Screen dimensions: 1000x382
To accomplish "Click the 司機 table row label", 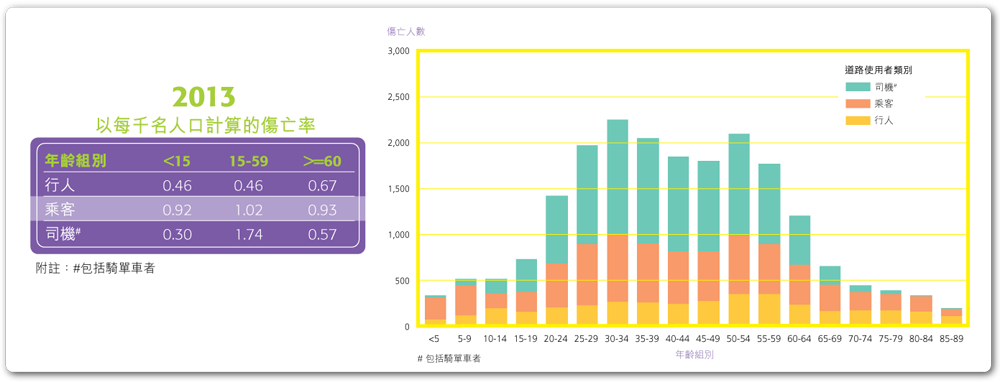I will pyautogui.click(x=62, y=234).
